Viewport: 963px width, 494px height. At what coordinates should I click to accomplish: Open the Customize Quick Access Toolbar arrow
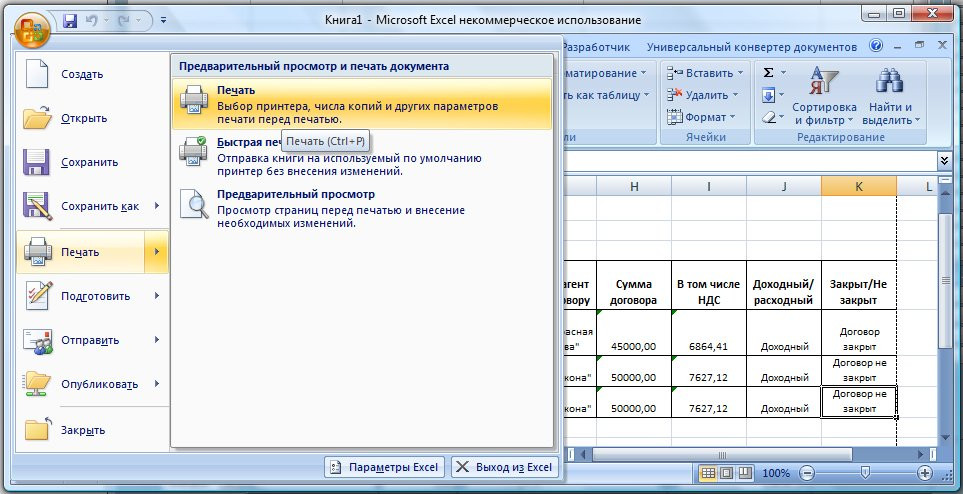pos(163,20)
